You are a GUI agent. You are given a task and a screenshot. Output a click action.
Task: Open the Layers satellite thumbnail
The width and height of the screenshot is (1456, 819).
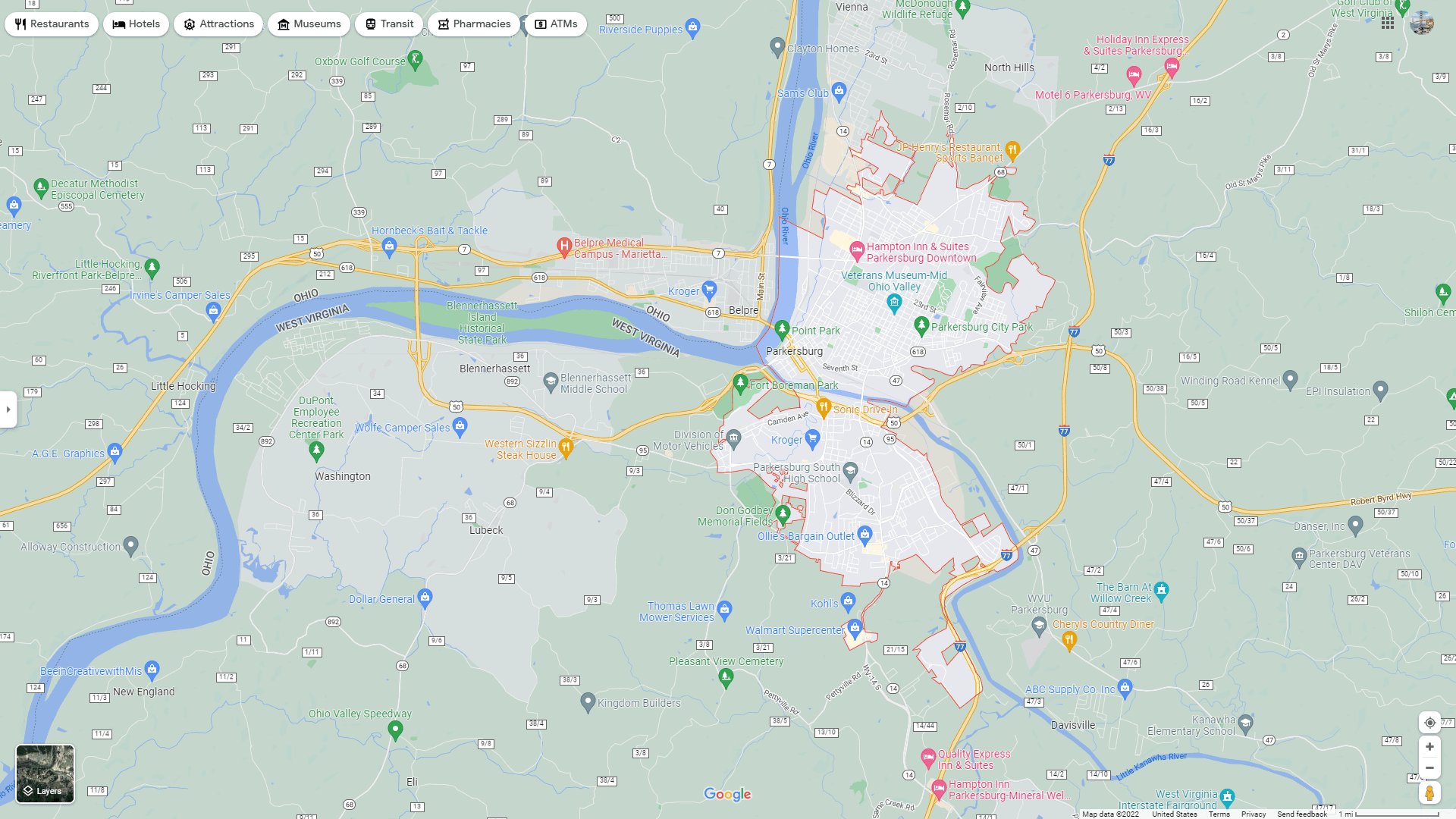coord(45,773)
